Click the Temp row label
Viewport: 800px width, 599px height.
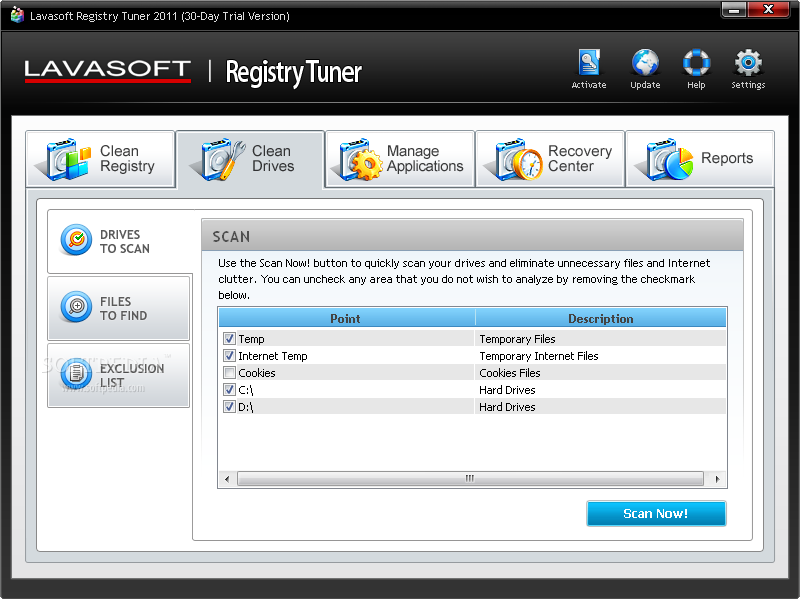(251, 339)
